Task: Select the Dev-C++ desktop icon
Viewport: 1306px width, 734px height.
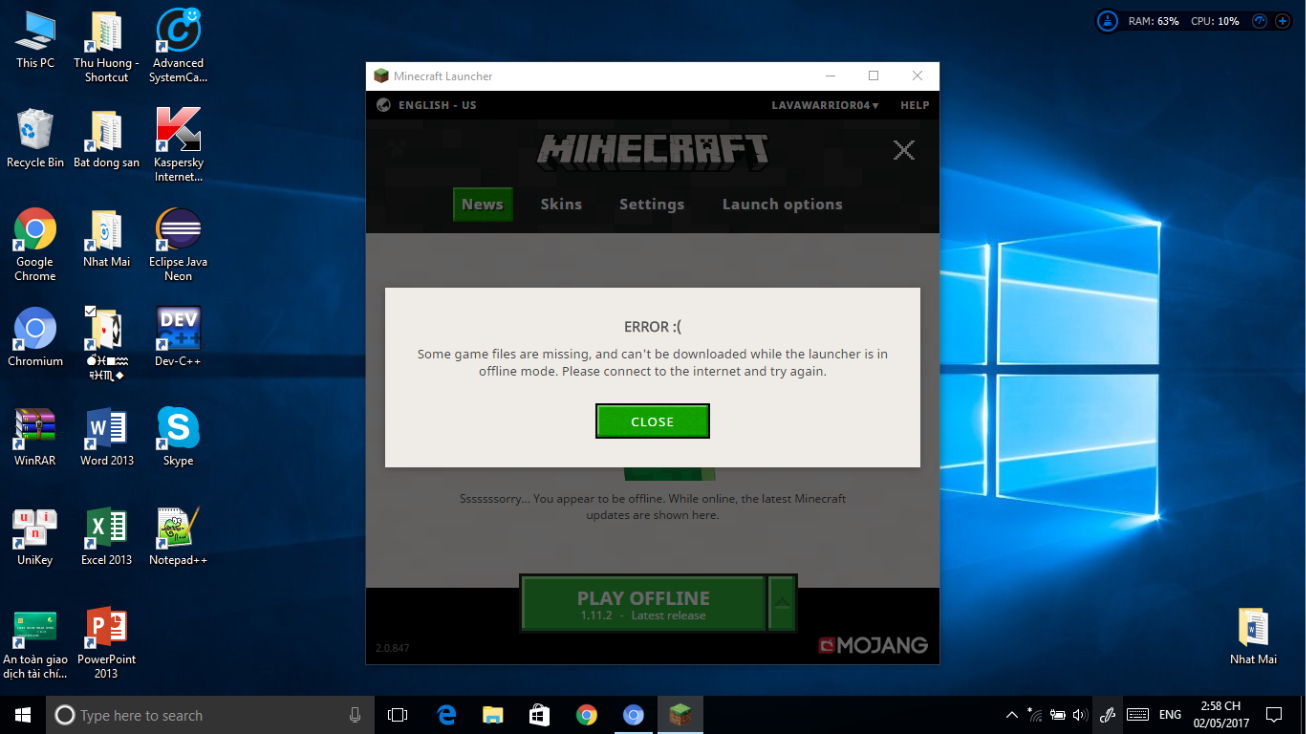Action: [178, 338]
